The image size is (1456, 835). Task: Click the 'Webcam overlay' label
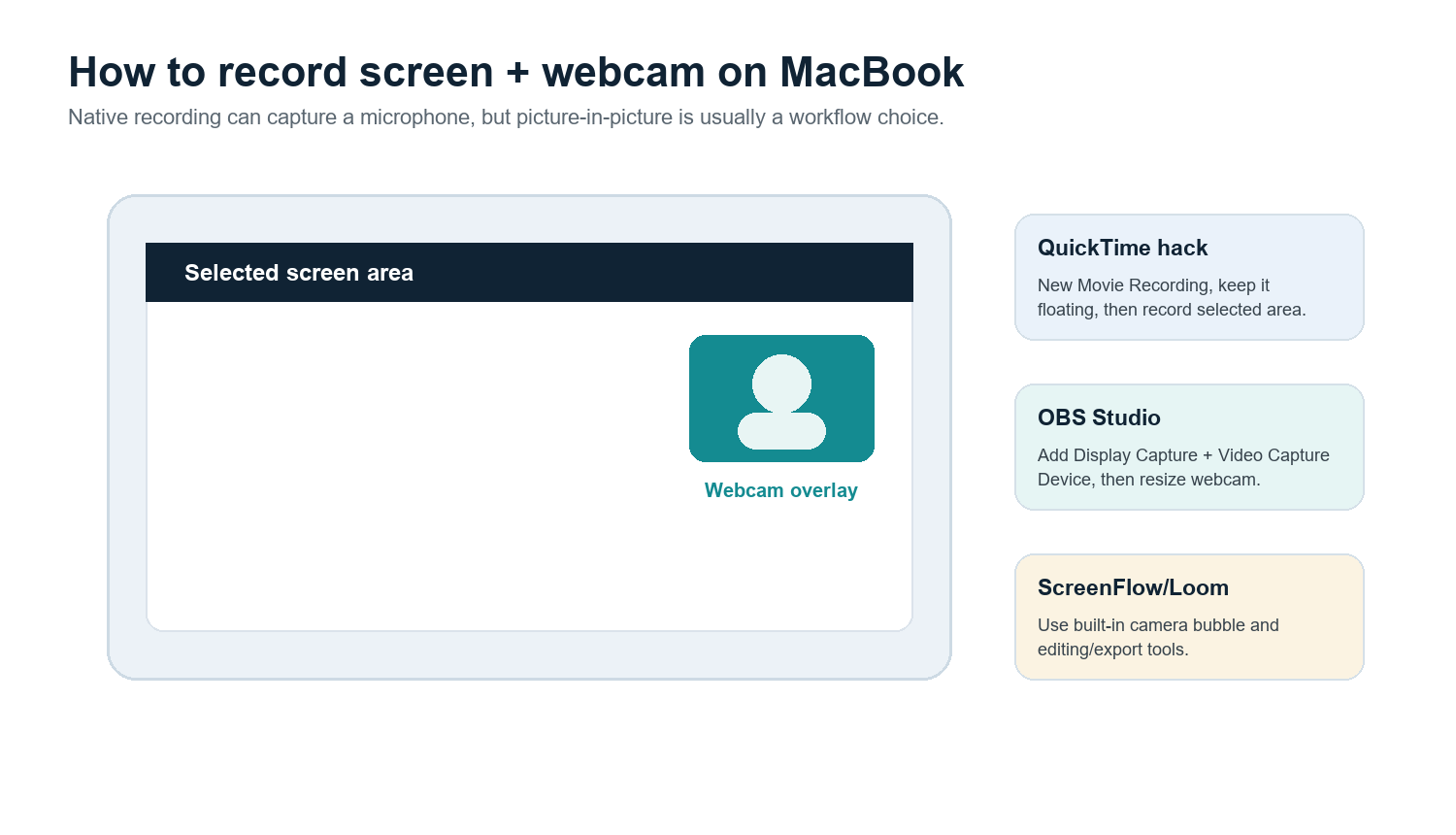point(781,490)
